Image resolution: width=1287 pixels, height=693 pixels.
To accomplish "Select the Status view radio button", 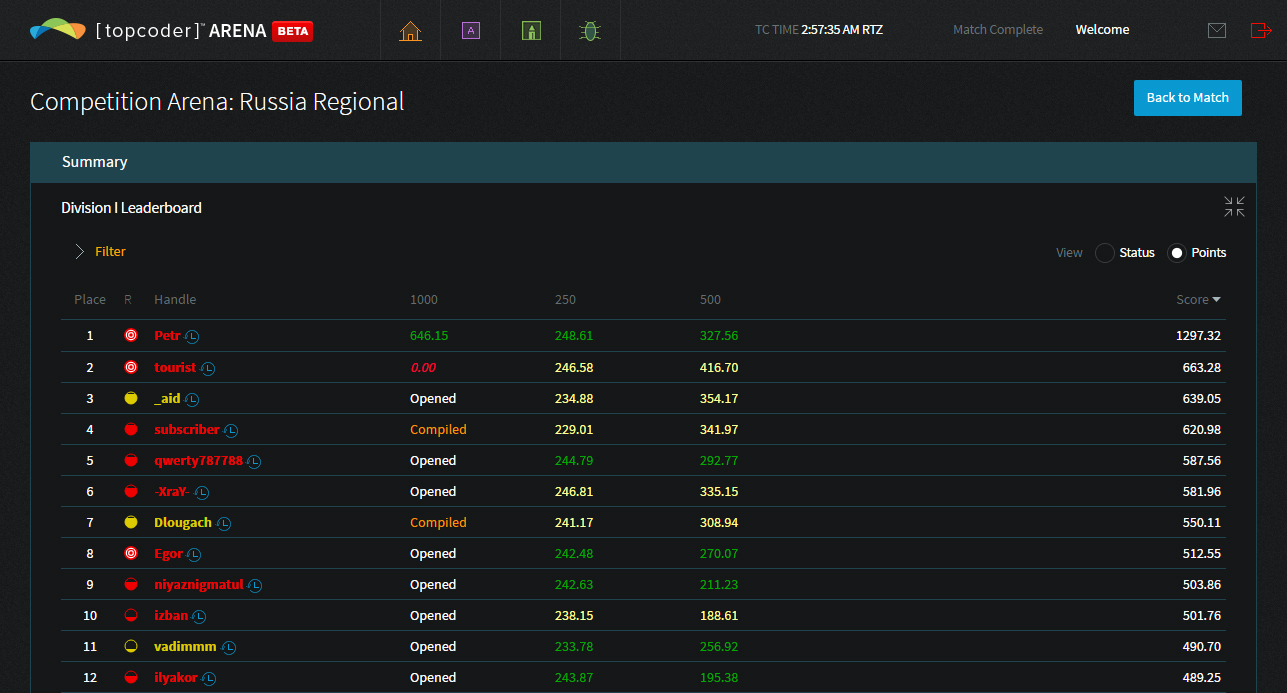I will (x=1105, y=253).
